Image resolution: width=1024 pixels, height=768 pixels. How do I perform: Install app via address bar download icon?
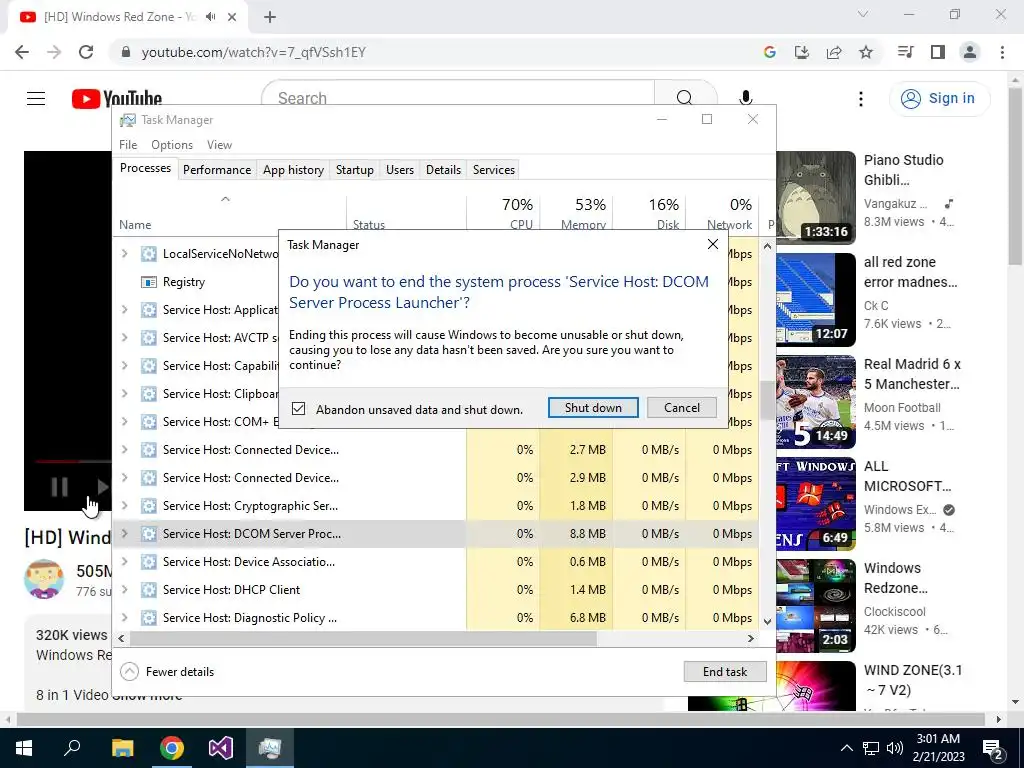click(802, 52)
